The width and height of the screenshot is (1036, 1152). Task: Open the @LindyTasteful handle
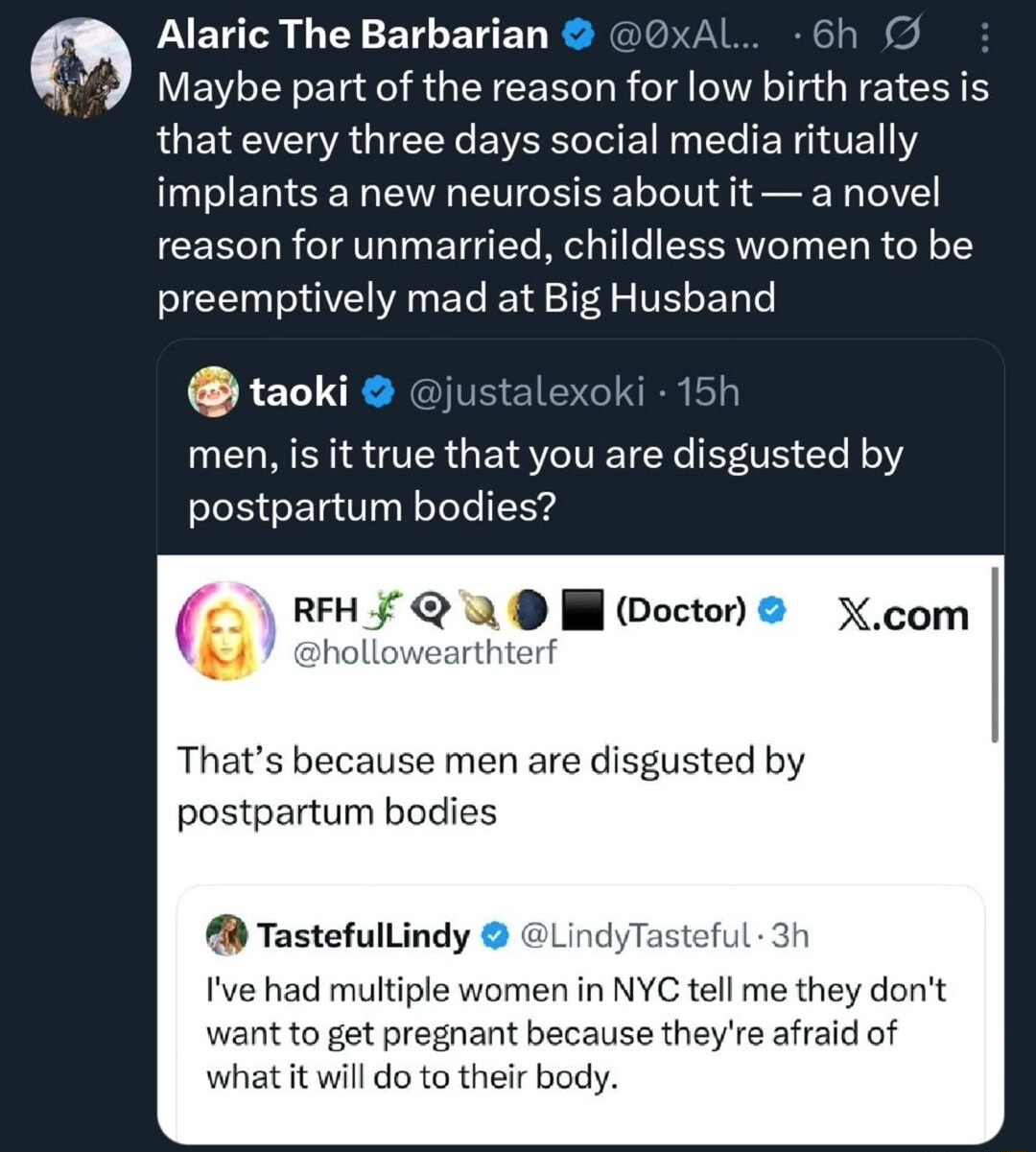633,934
